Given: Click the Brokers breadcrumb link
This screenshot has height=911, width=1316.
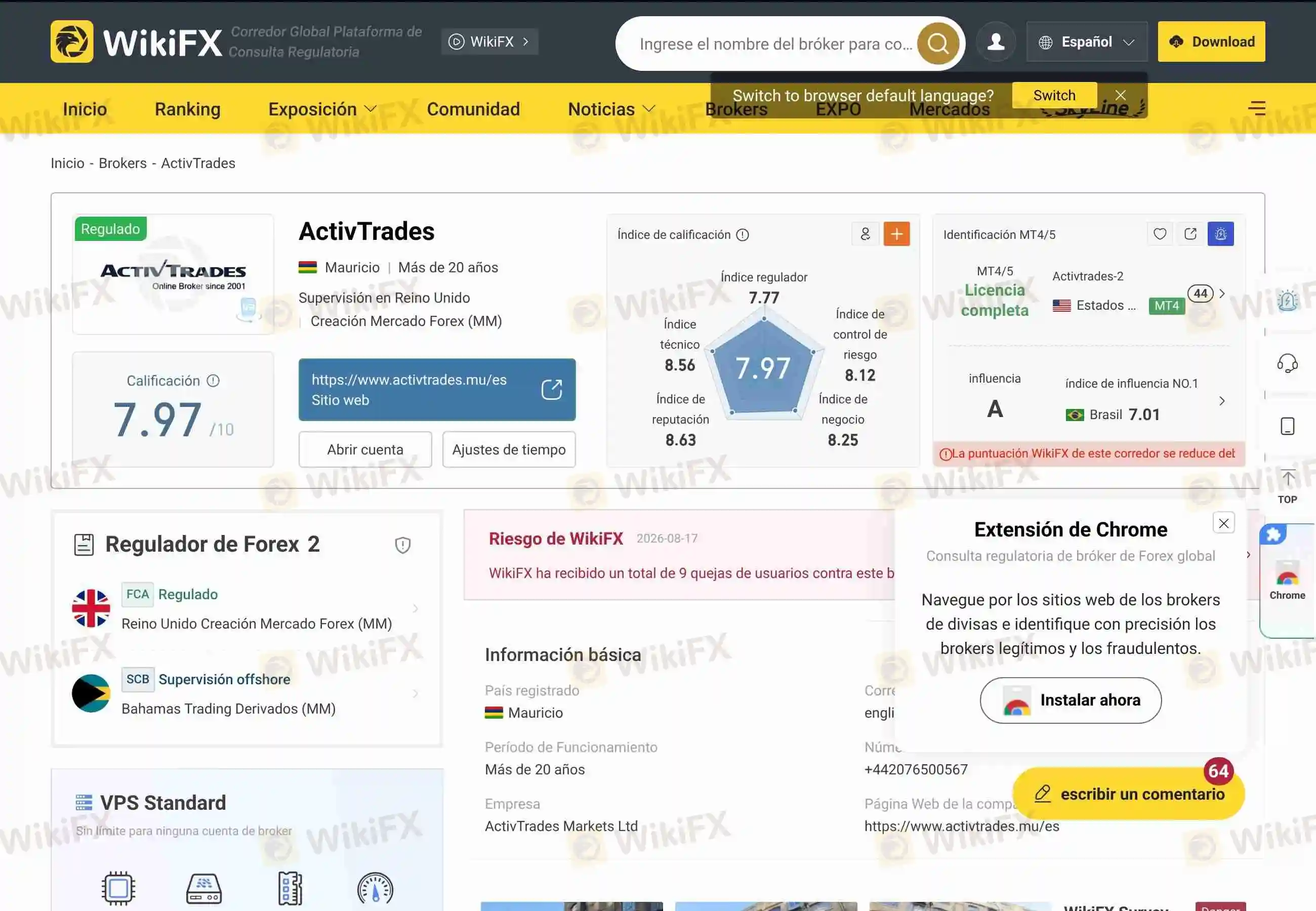Looking at the screenshot, I should click(122, 163).
